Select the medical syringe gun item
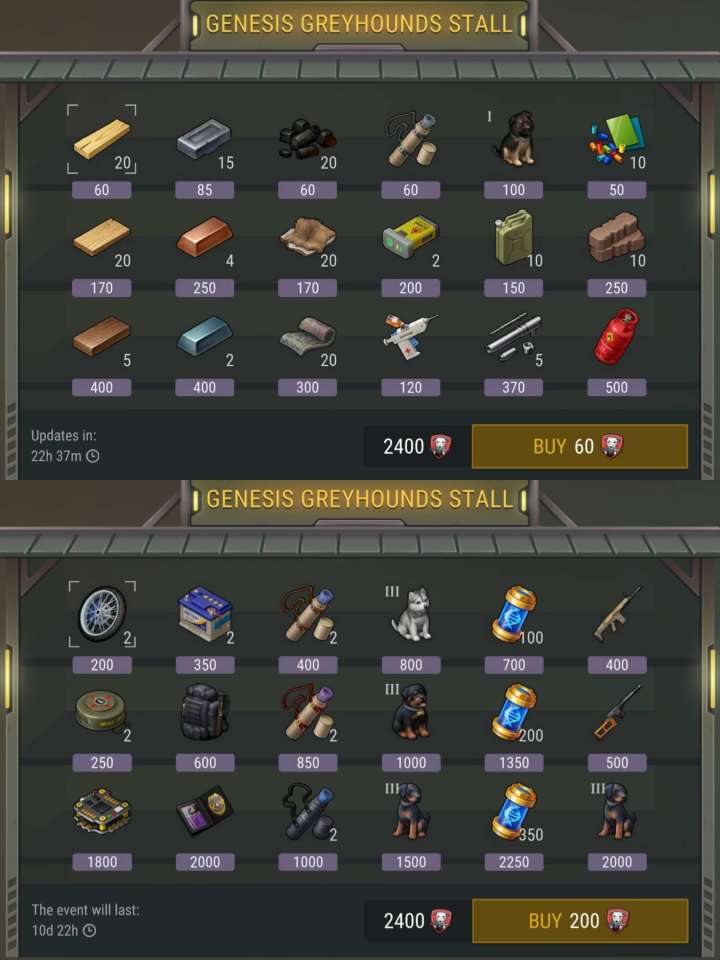 410,336
